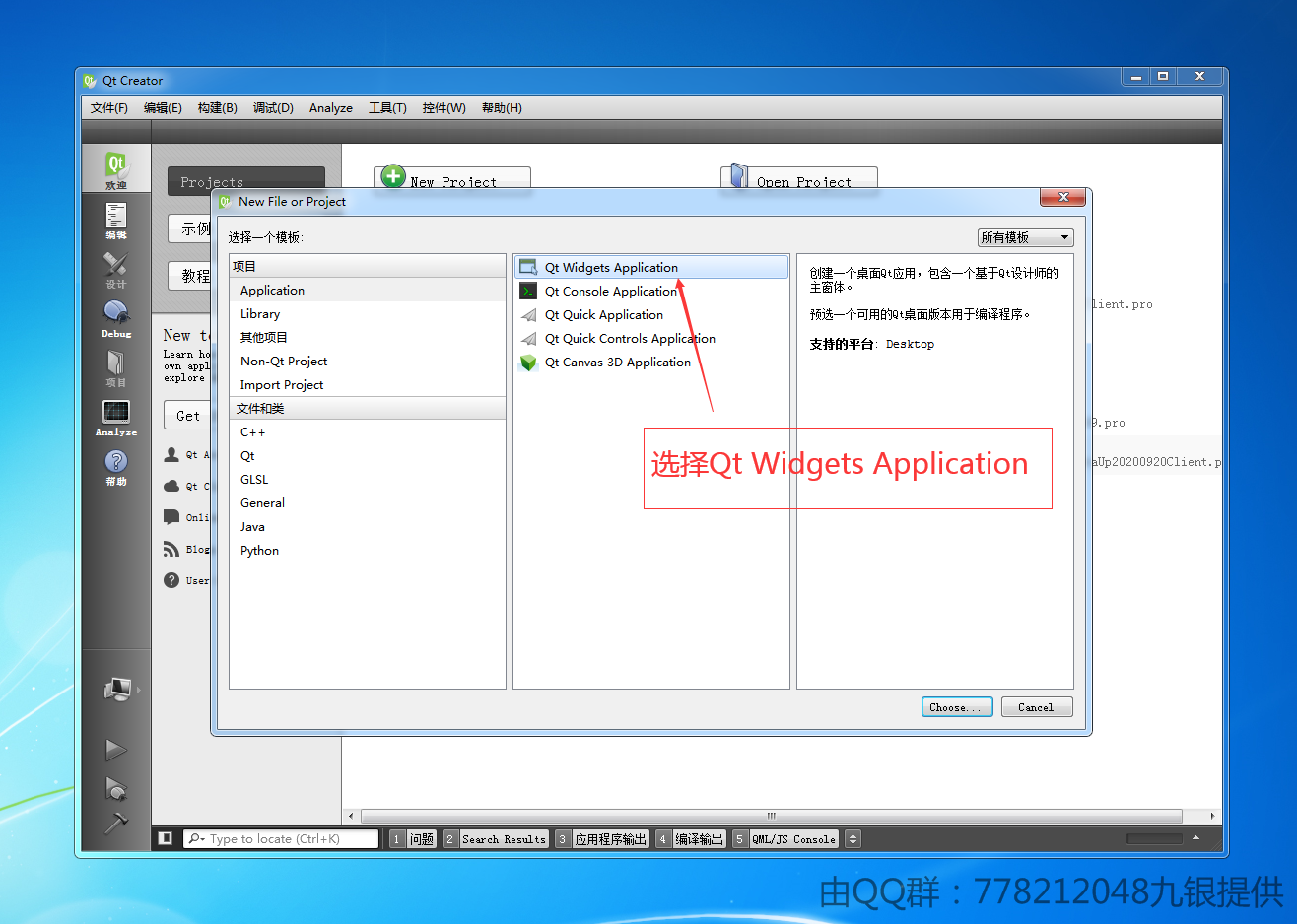Screen dimensions: 1297x924
Task: Toggle the left sidebar icon in status bar
Action: click(166, 838)
